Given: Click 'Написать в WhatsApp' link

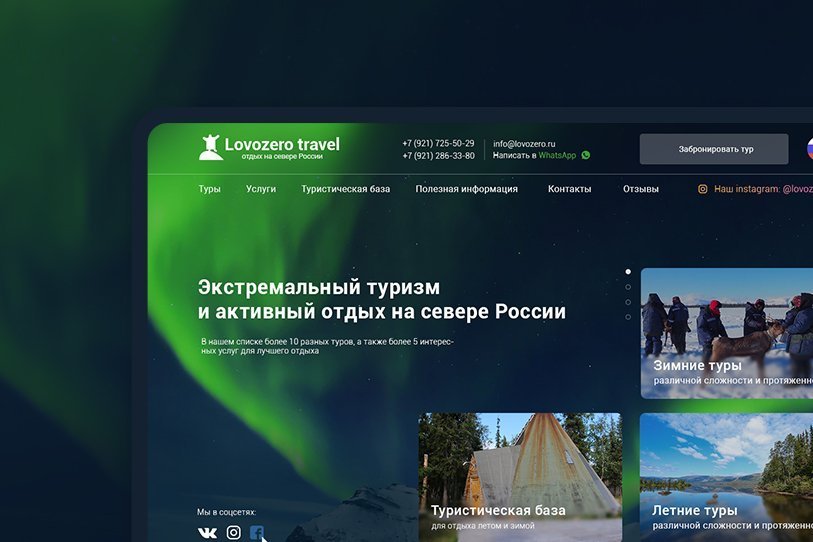Looking at the screenshot, I should click(x=535, y=155).
